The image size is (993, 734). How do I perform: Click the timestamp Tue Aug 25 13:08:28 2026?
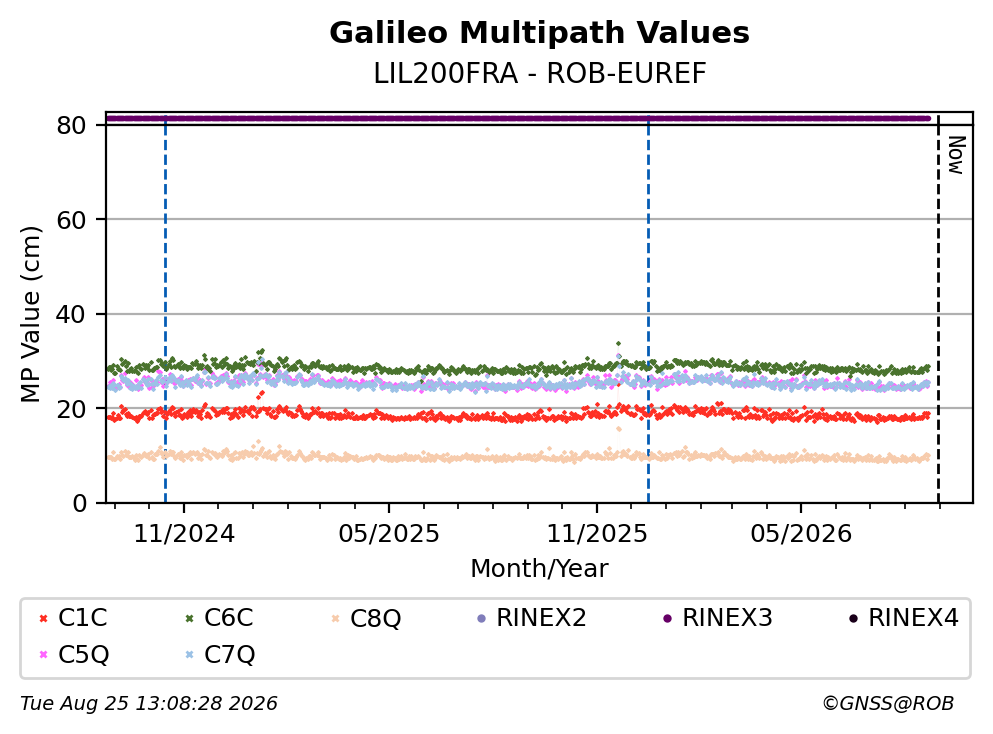(x=149, y=704)
